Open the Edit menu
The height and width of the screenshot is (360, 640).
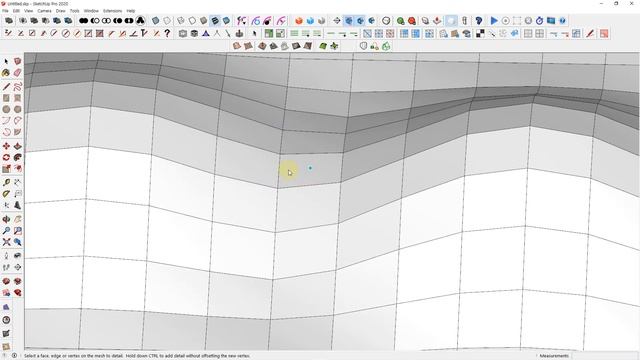pyautogui.click(x=16, y=11)
